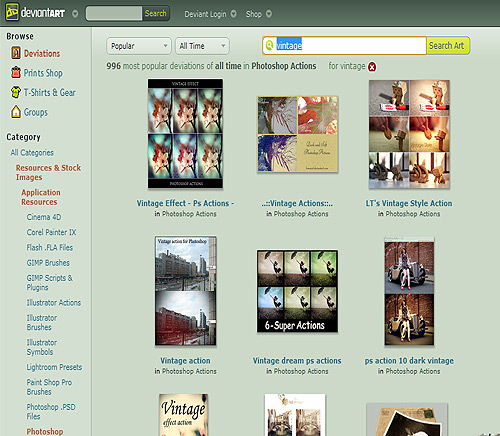Viewport: 500px width, 436px height.
Task: Click the Deviations icon in Browse
Action: pos(16,53)
